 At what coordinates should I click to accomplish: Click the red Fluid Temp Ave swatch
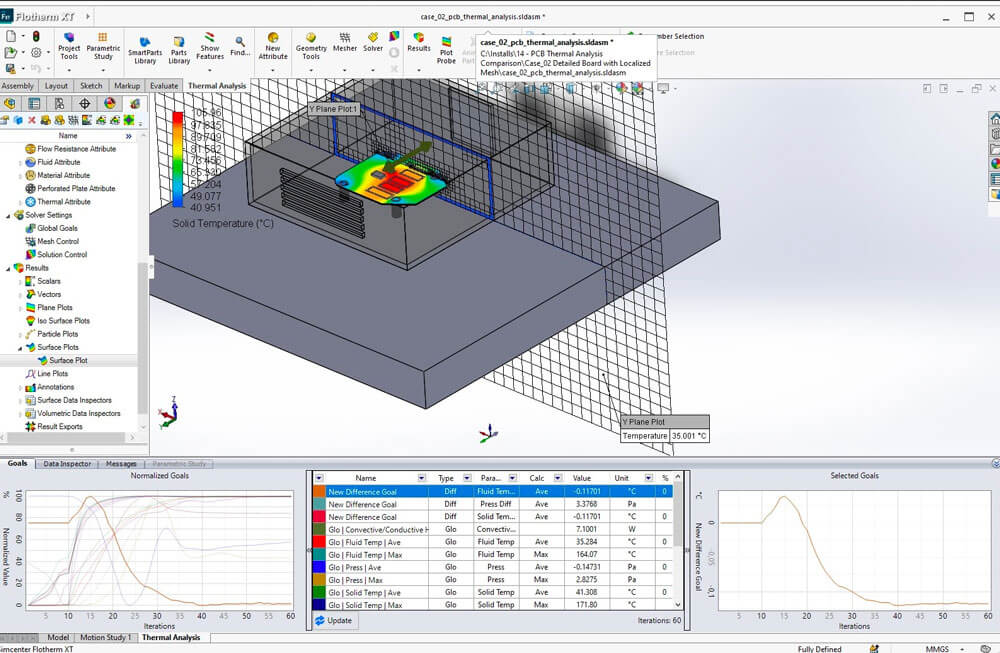click(x=320, y=542)
